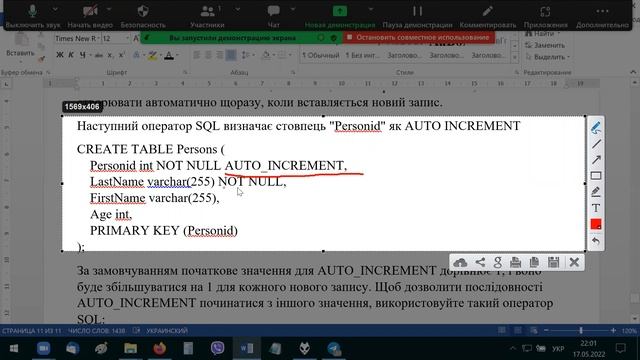Open Выделить (Select) dropdown
640x360 pixels.
pyautogui.click(x=548, y=57)
